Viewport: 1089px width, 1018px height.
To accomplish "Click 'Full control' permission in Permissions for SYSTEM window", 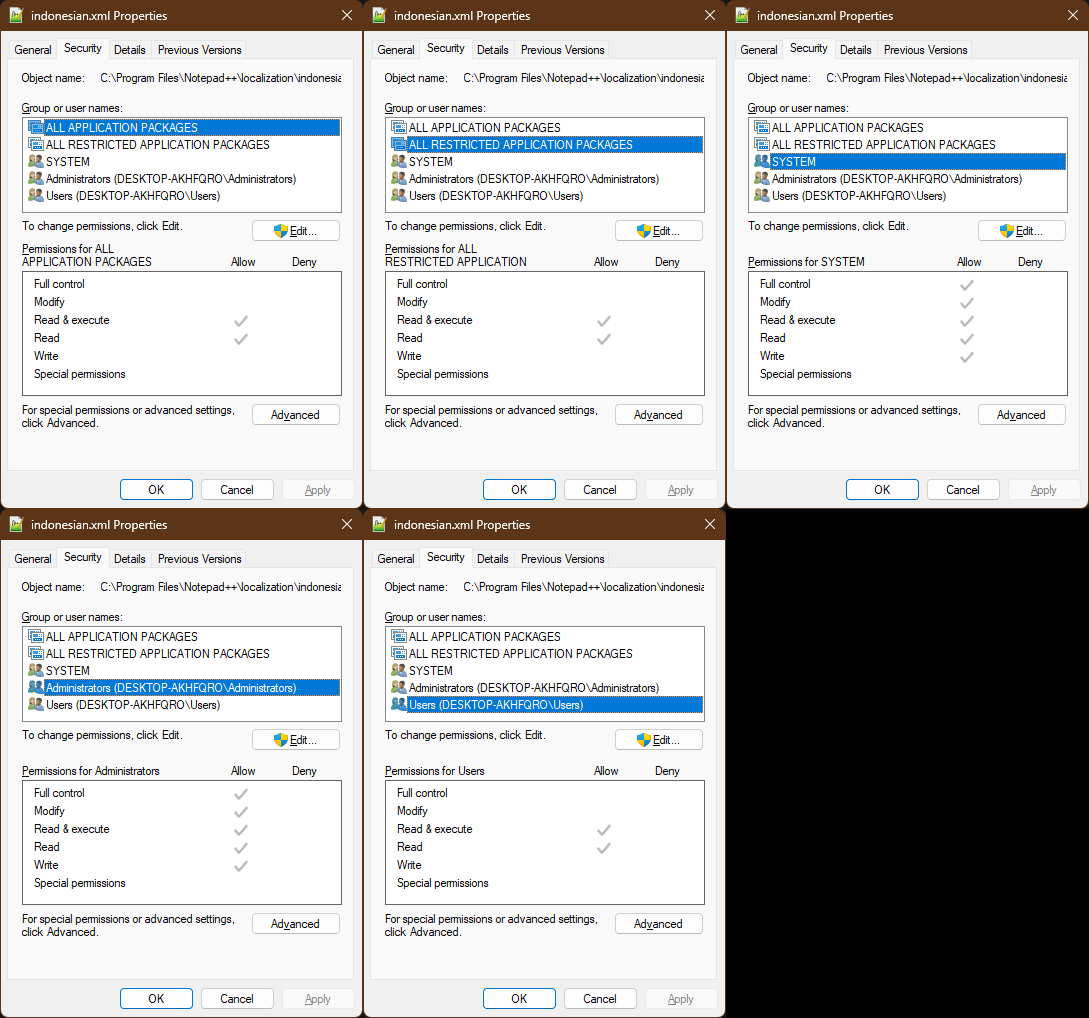I will (785, 284).
